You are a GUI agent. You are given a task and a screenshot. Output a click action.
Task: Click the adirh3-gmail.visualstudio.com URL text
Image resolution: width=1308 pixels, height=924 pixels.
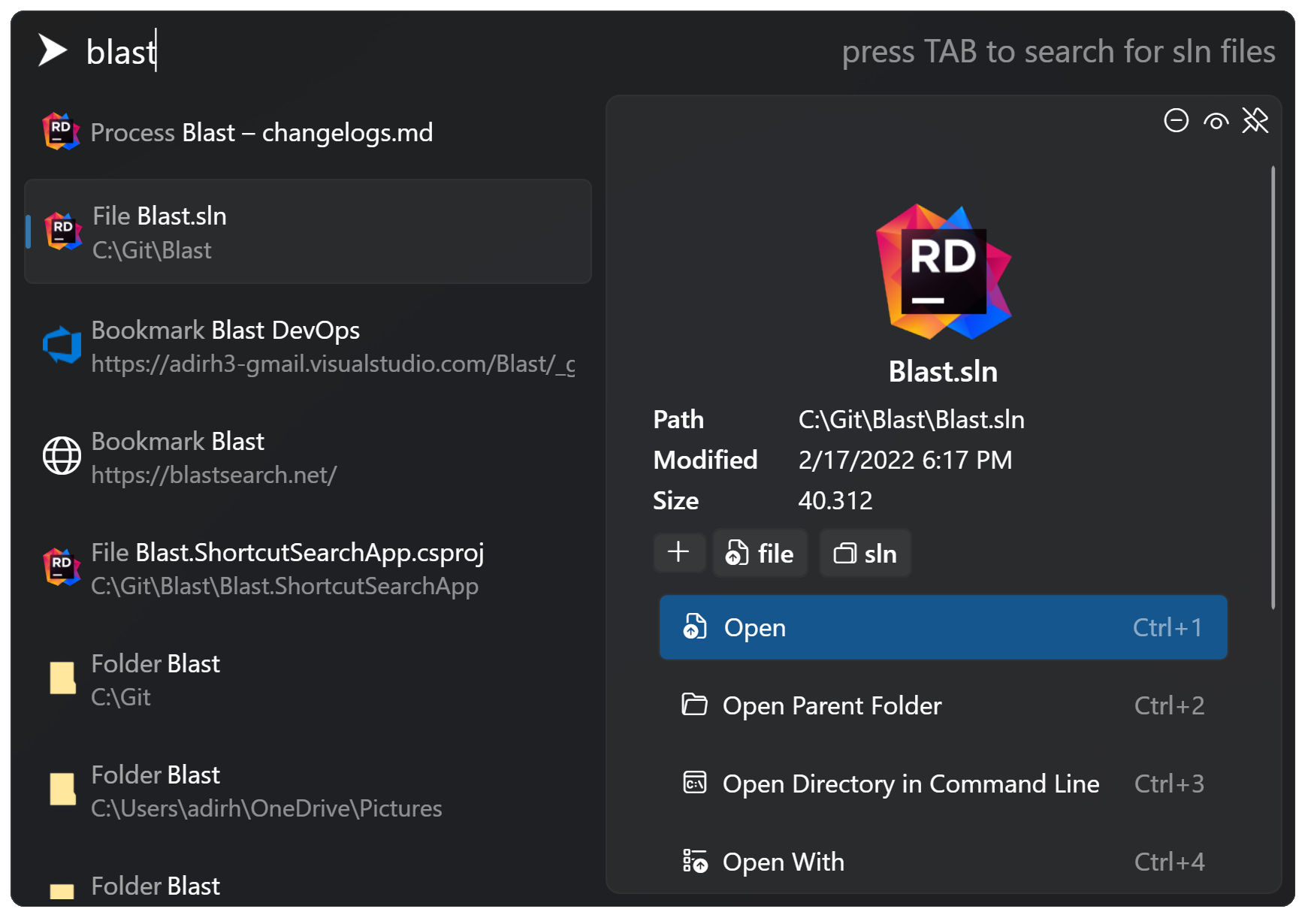click(x=334, y=364)
